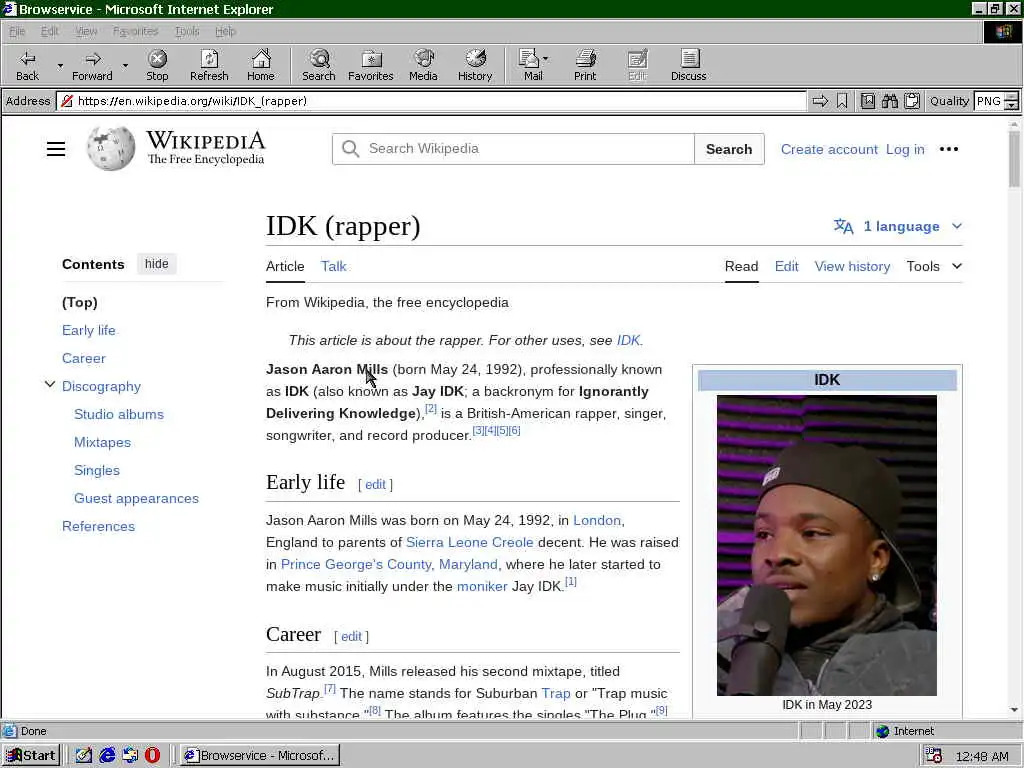The width and height of the screenshot is (1024, 768).
Task: Jump to Early life in contents
Action: [89, 330]
